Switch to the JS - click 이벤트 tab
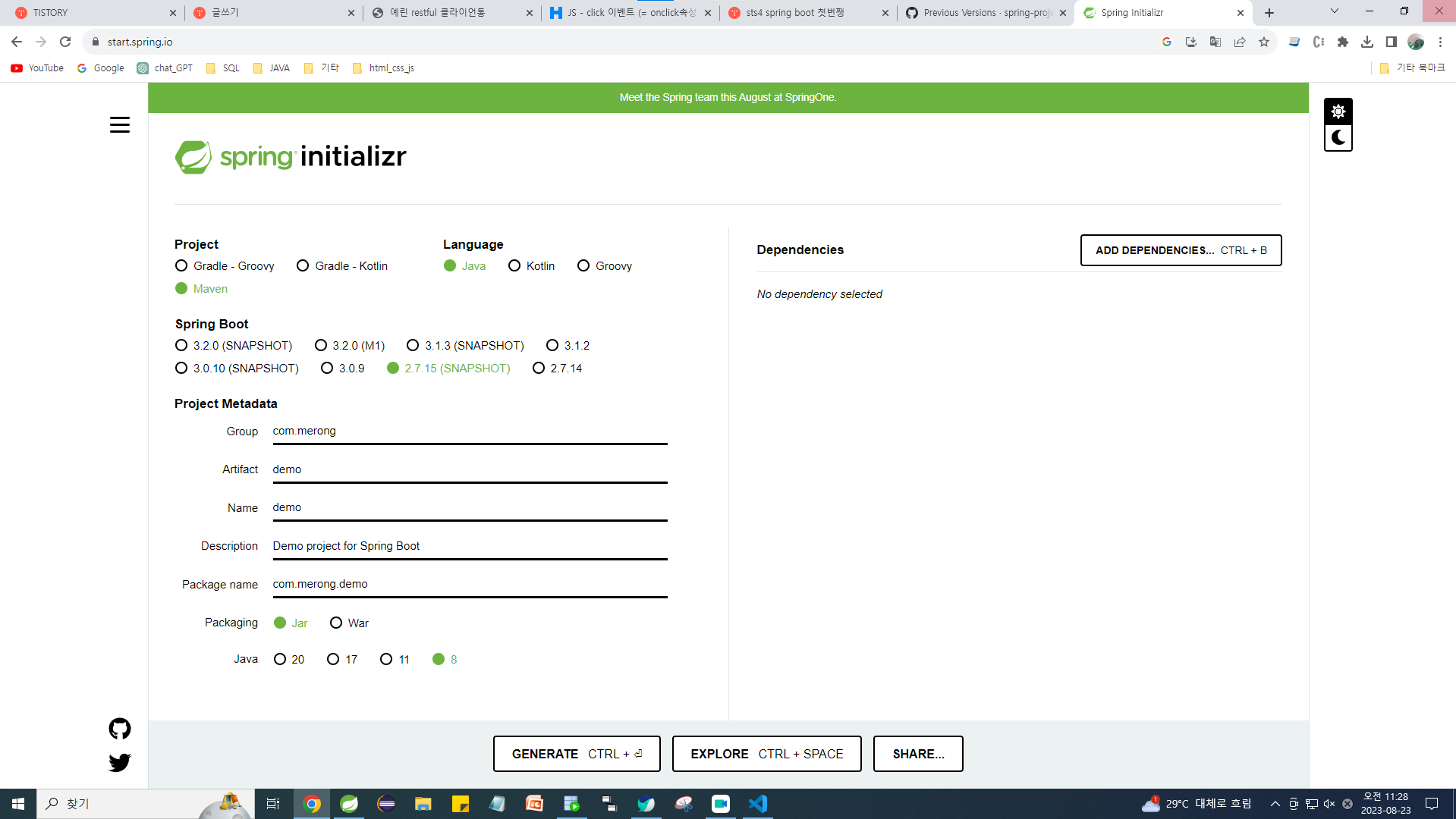 pos(630,13)
